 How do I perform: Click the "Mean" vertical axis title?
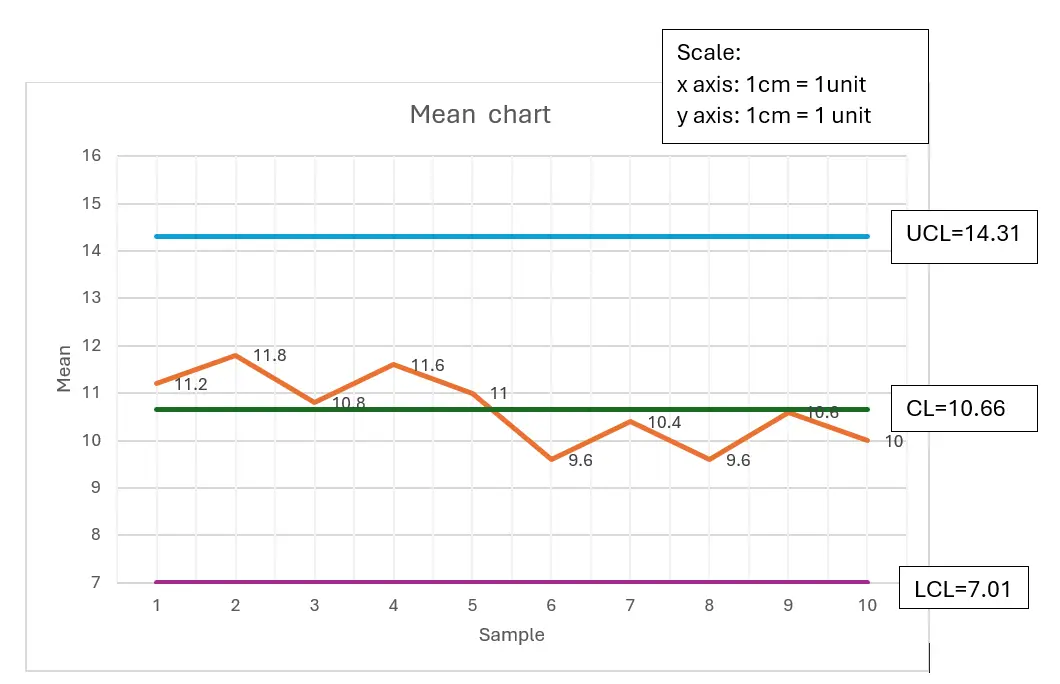click(64, 369)
